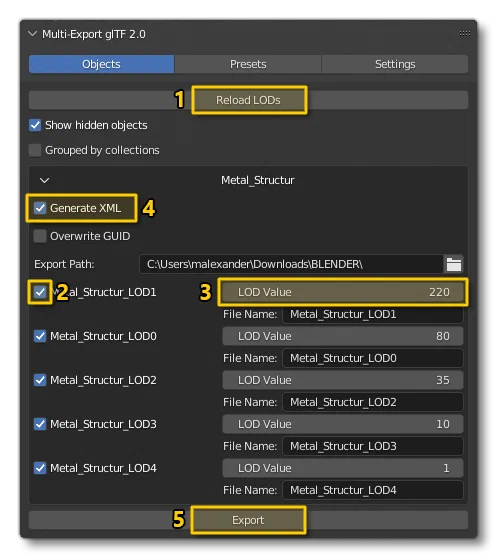
Task: Uncheck the Metal_Structur_LOD3 object checkbox
Action: coord(40,424)
